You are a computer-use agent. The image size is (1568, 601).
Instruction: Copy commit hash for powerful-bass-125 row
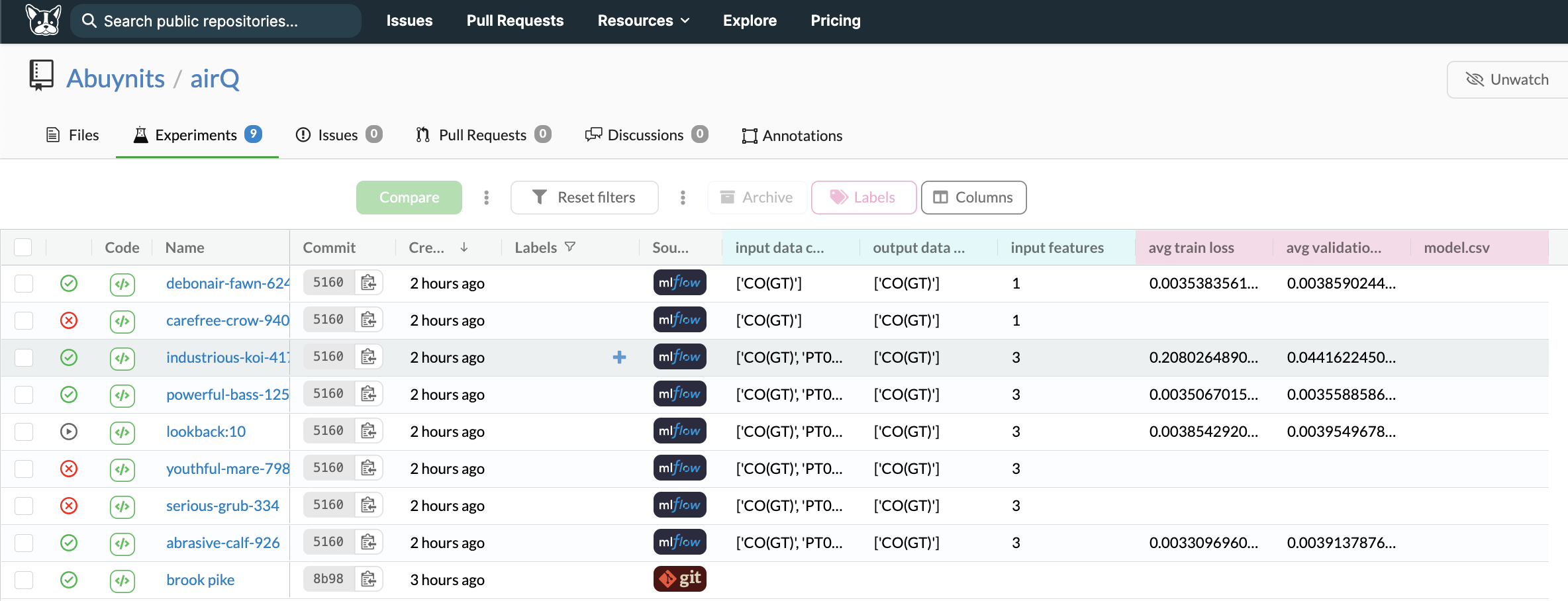coord(369,394)
